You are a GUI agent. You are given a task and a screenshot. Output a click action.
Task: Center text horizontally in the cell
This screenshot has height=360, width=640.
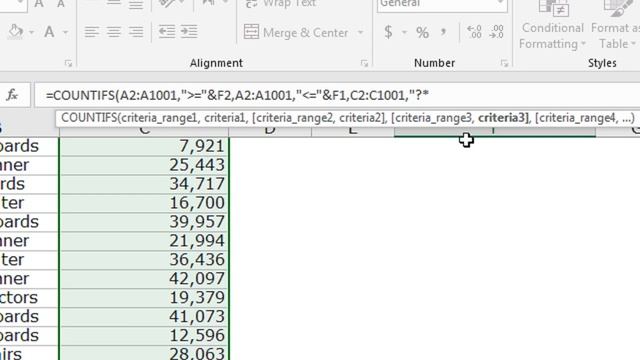(x=114, y=32)
